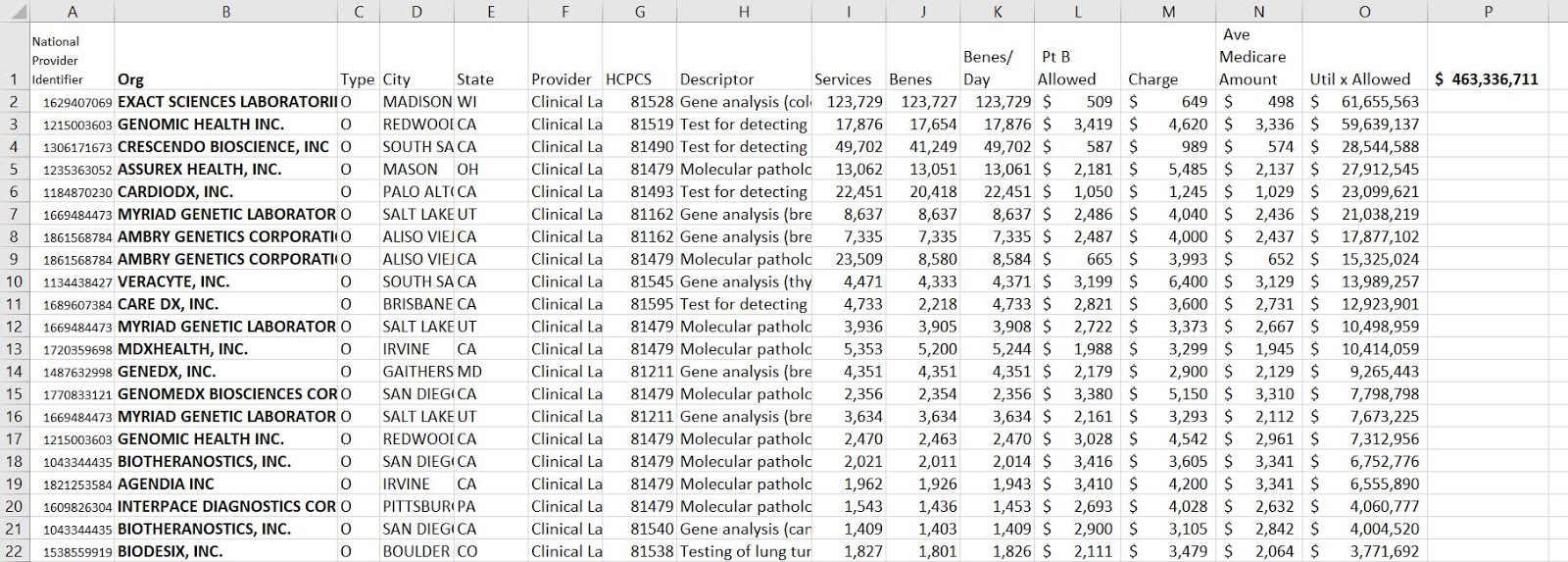Click the MDXHEALTH, INC. cell
This screenshot has width=1568, height=562.
pos(225,349)
